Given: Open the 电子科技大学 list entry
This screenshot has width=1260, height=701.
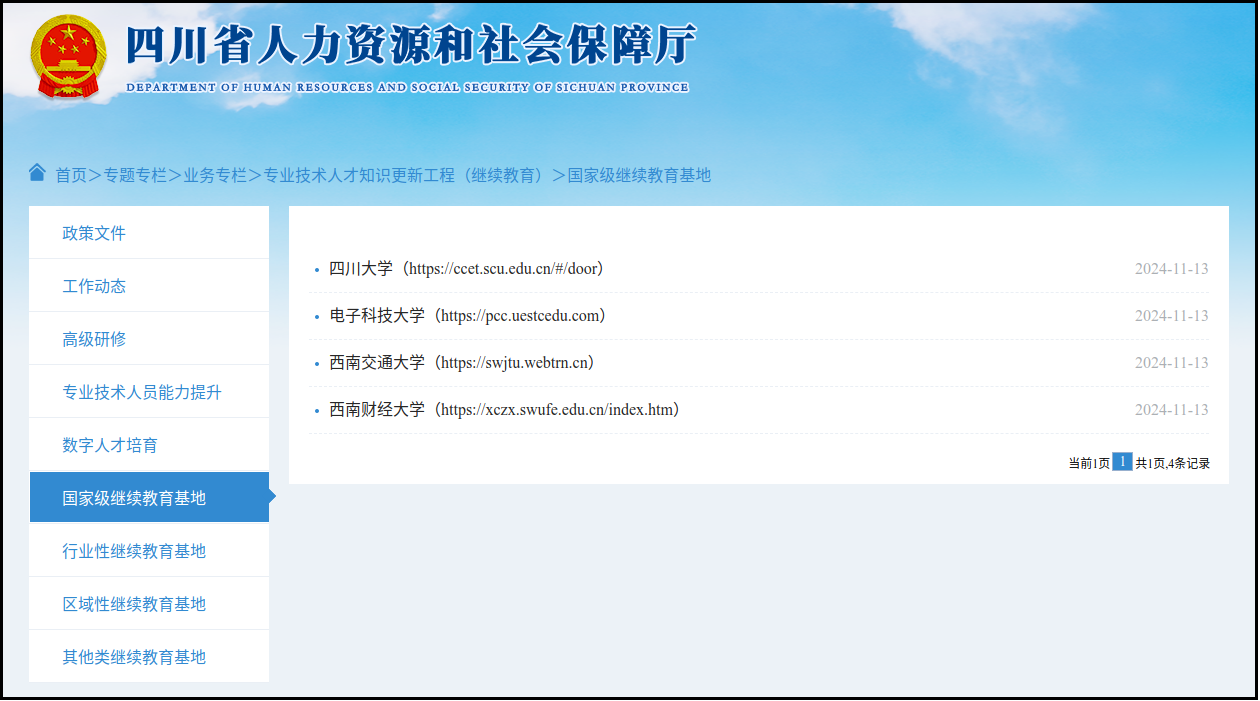Looking at the screenshot, I should [x=468, y=316].
